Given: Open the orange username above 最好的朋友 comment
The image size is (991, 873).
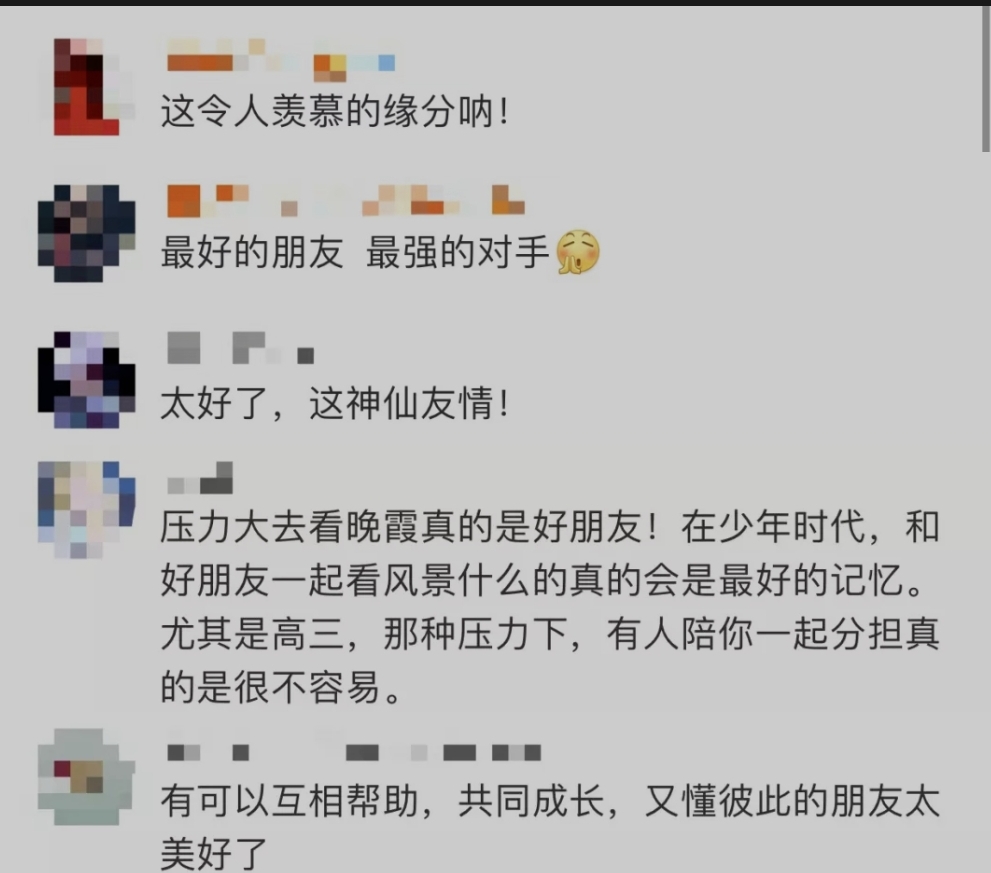Looking at the screenshot, I should pyautogui.click(x=346, y=201).
